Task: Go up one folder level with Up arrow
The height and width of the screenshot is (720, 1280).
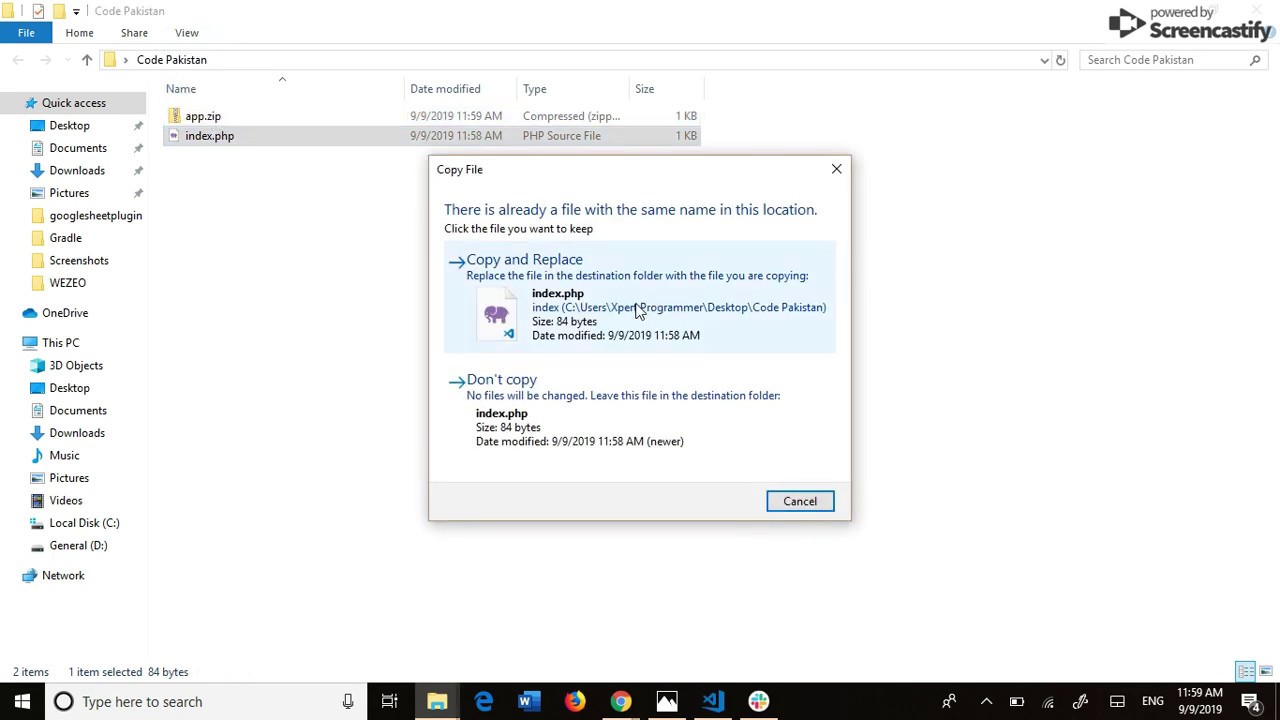Action: pyautogui.click(x=87, y=60)
